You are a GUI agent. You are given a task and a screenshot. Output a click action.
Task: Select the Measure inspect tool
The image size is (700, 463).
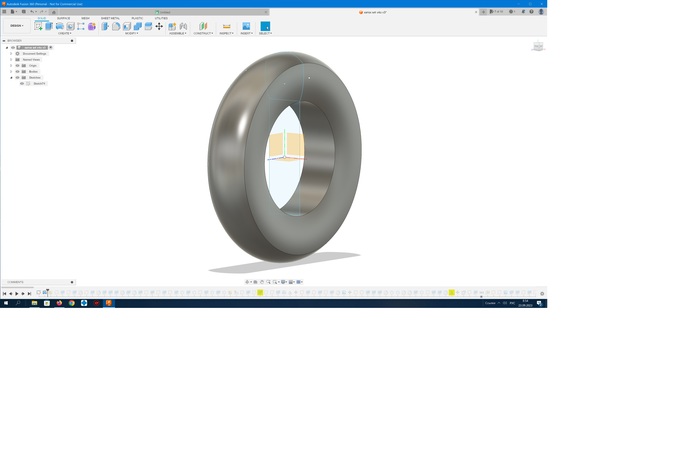pos(226,26)
